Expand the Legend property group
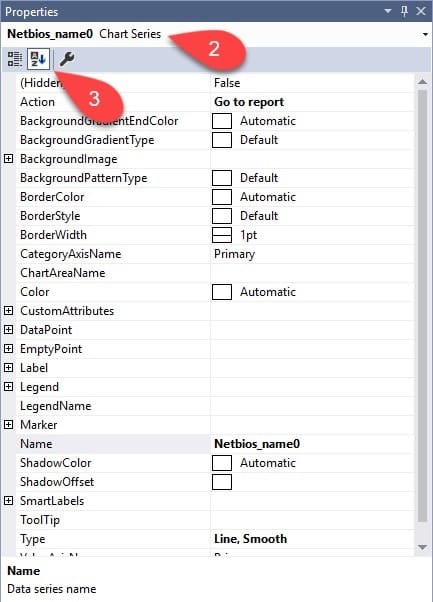This screenshot has width=433, height=602. click(8, 387)
